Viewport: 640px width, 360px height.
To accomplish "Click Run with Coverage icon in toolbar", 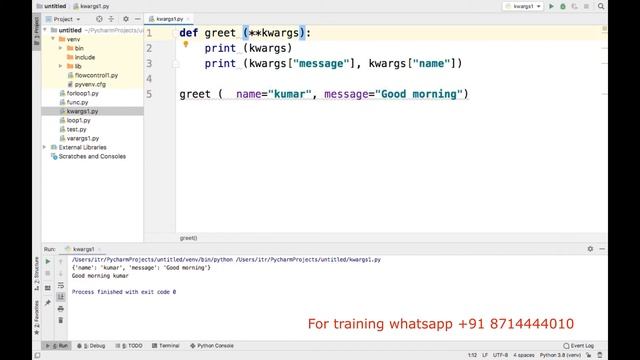I will (574, 6).
